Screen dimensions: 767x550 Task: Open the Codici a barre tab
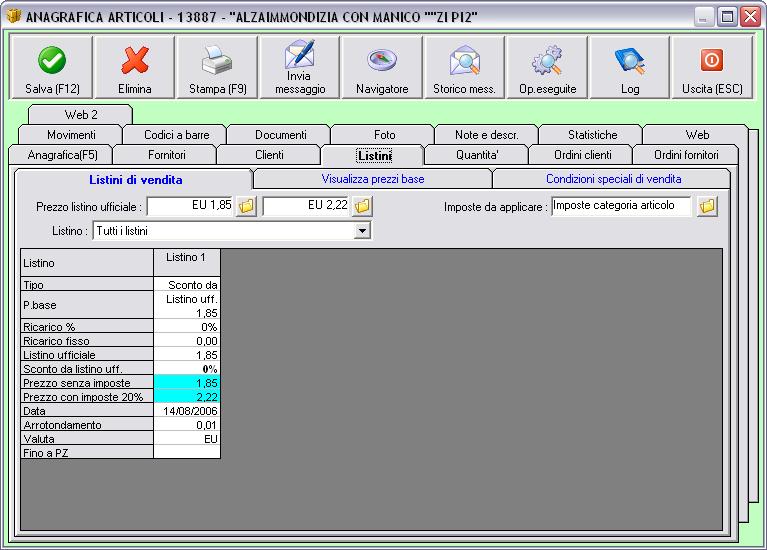[x=176, y=135]
